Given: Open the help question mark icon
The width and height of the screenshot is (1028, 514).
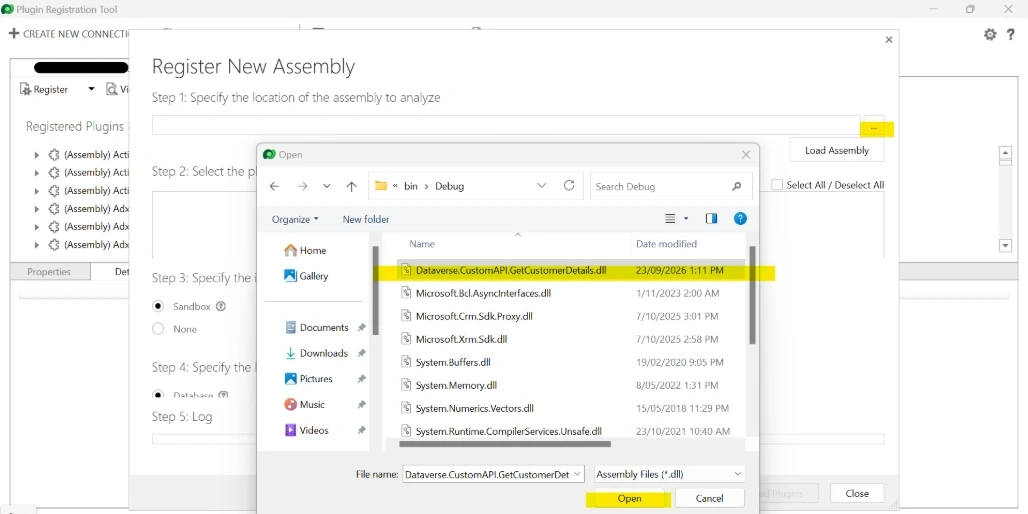Looking at the screenshot, I should coord(1011,35).
